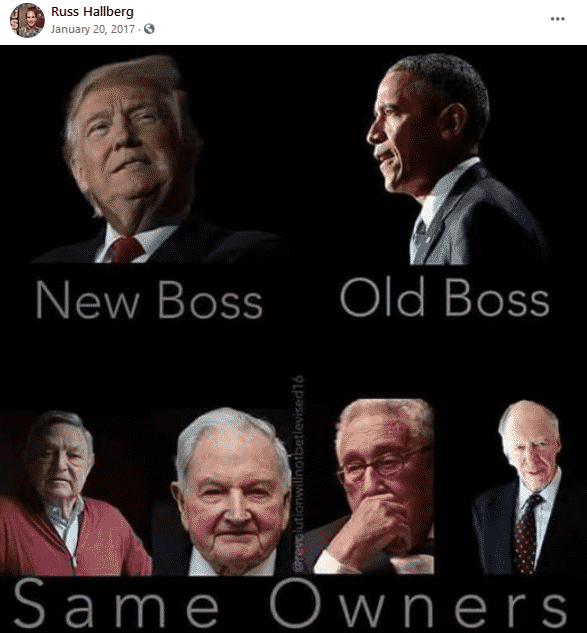Click the vertical watermark text in image
The image size is (587, 633).
pyautogui.click(x=299, y=473)
